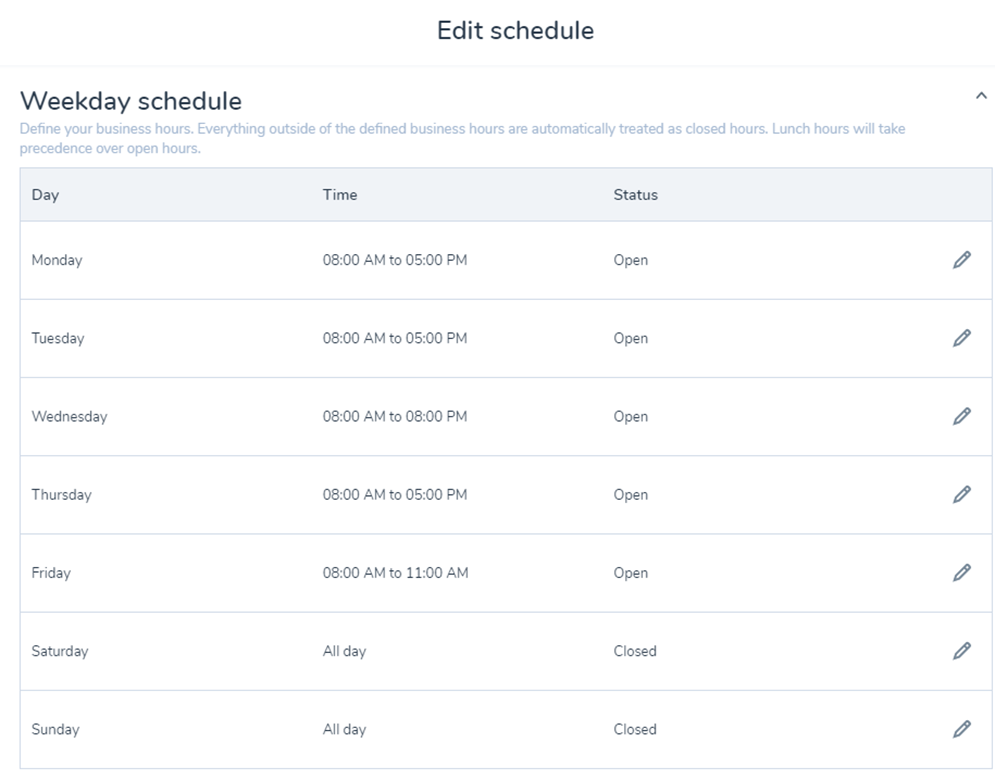Click the Open status for Tuesday
This screenshot has width=995, height=780.
point(631,338)
